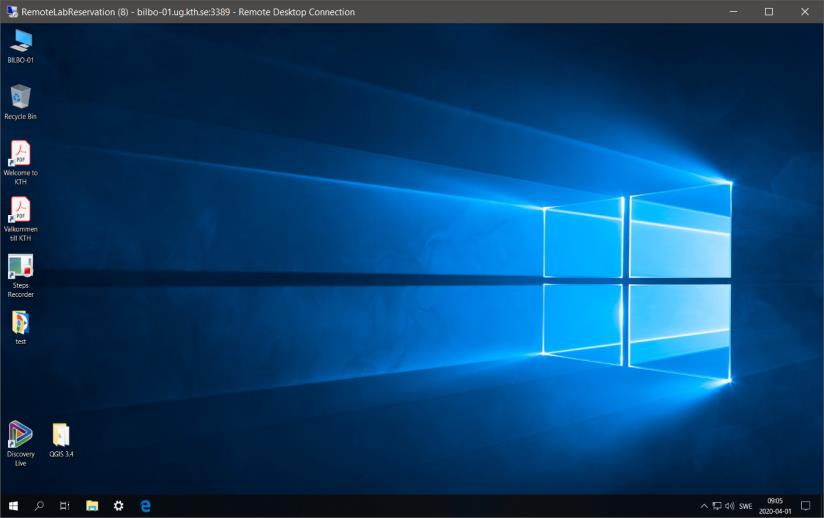Viewport: 824px width, 518px height.
Task: Open Settings gear in the taskbar
Action: click(x=118, y=506)
